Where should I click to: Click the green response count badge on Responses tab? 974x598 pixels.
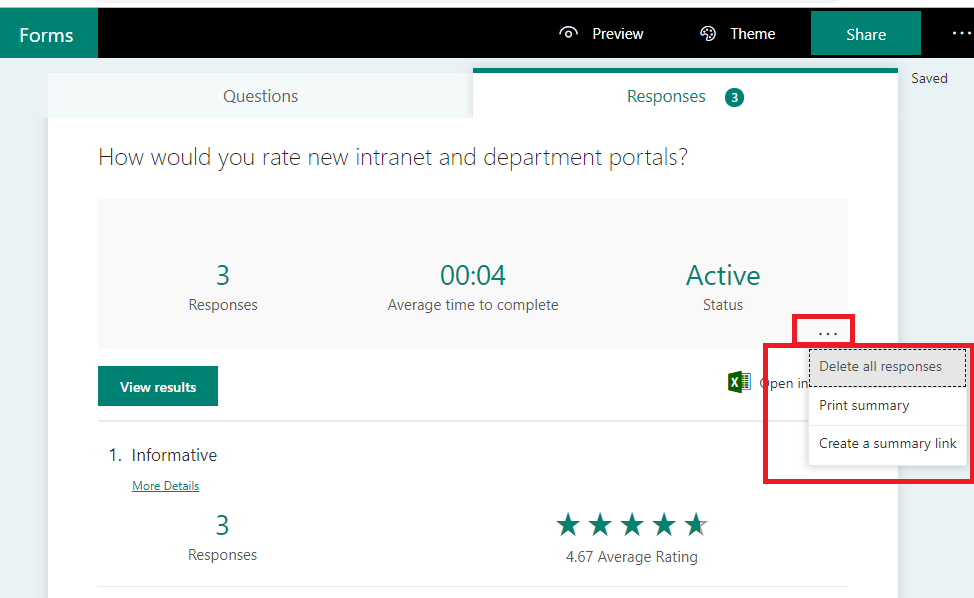point(734,97)
